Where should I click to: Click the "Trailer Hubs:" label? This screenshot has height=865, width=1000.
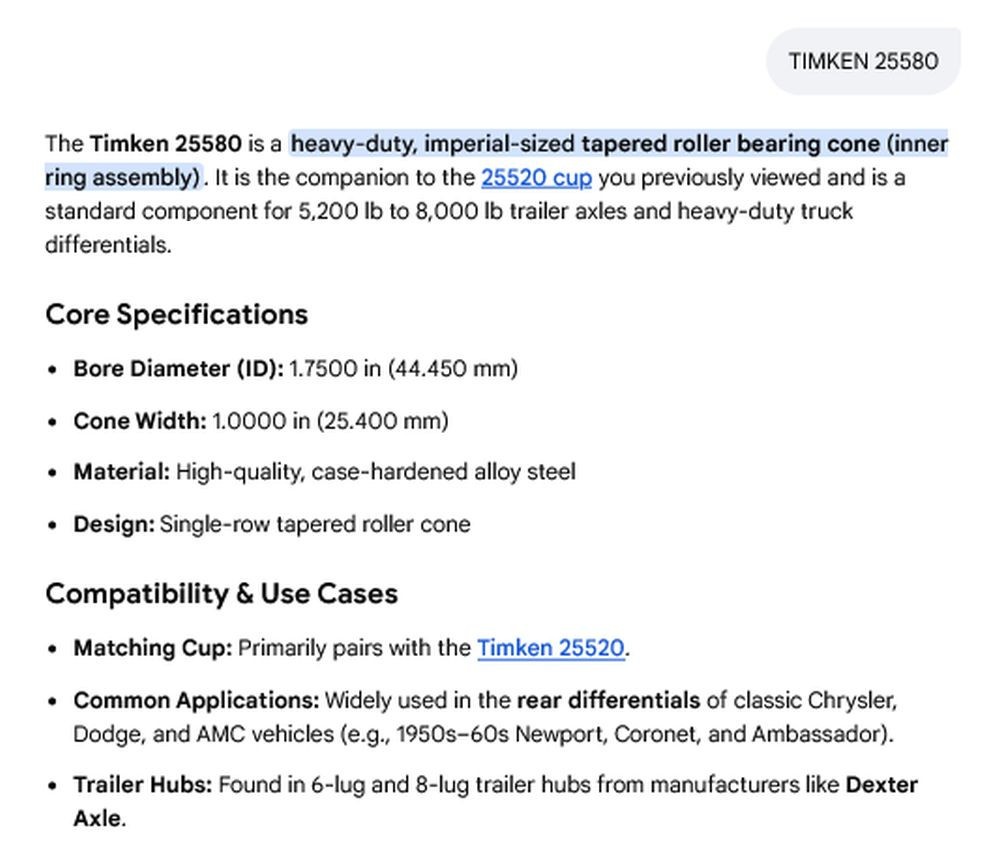coord(142,785)
